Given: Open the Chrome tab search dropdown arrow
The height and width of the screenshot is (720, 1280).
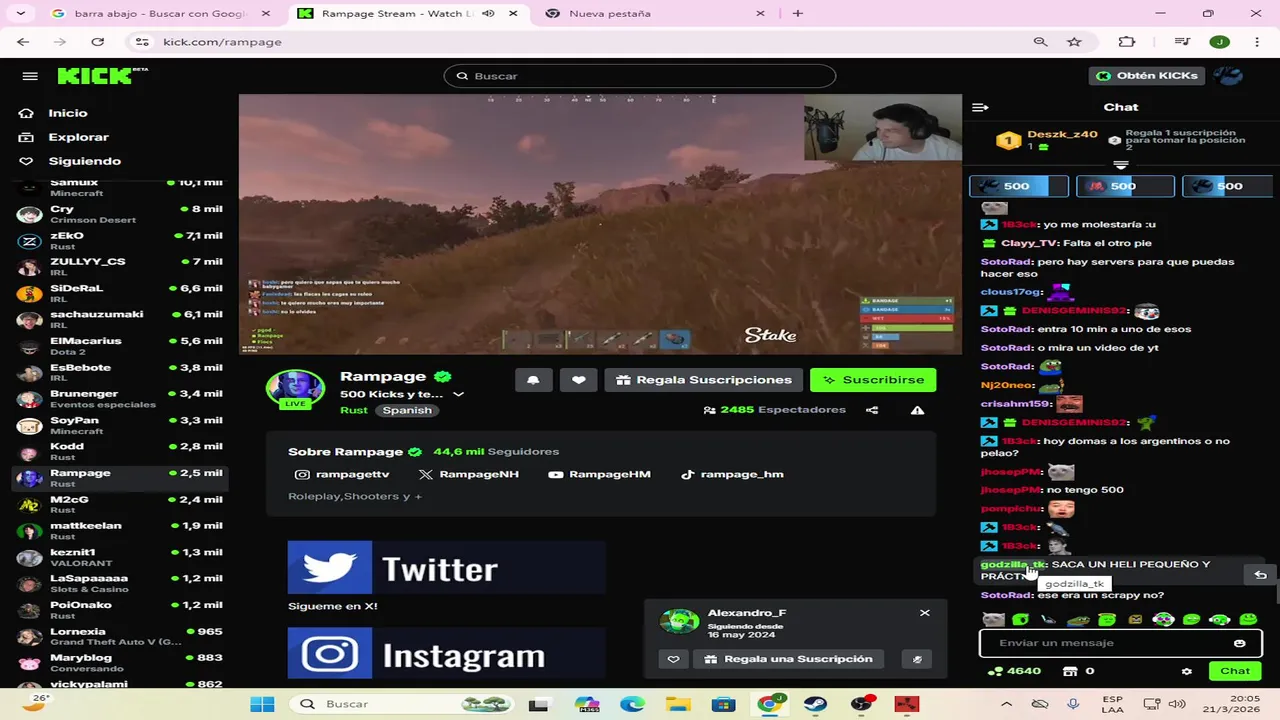Looking at the screenshot, I should (22, 14).
